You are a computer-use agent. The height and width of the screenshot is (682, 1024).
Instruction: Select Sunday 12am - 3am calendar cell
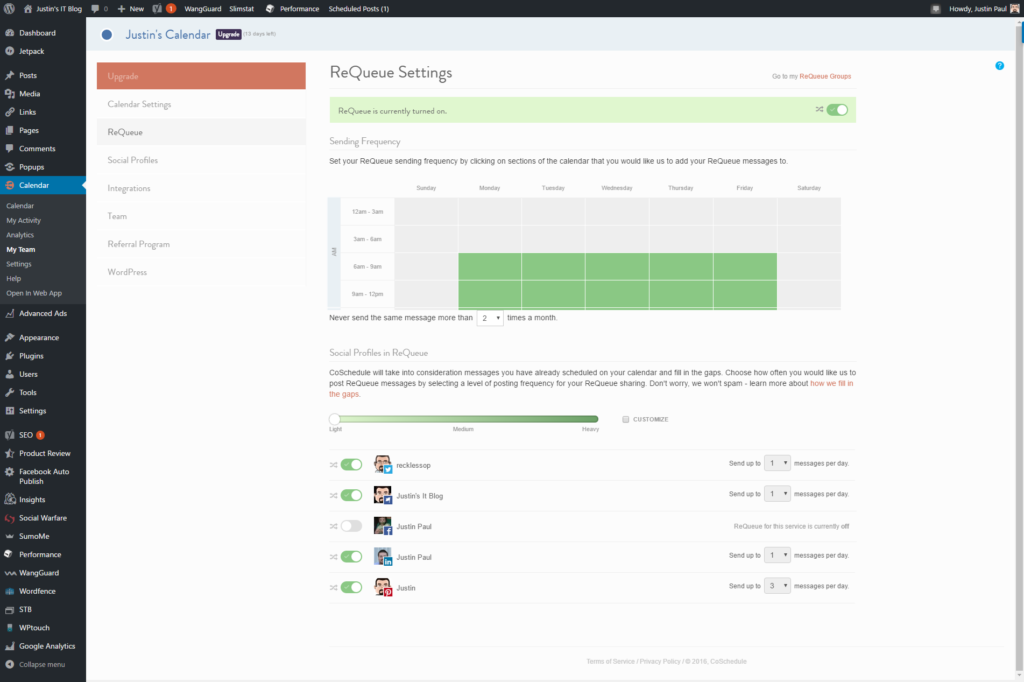[x=426, y=212]
